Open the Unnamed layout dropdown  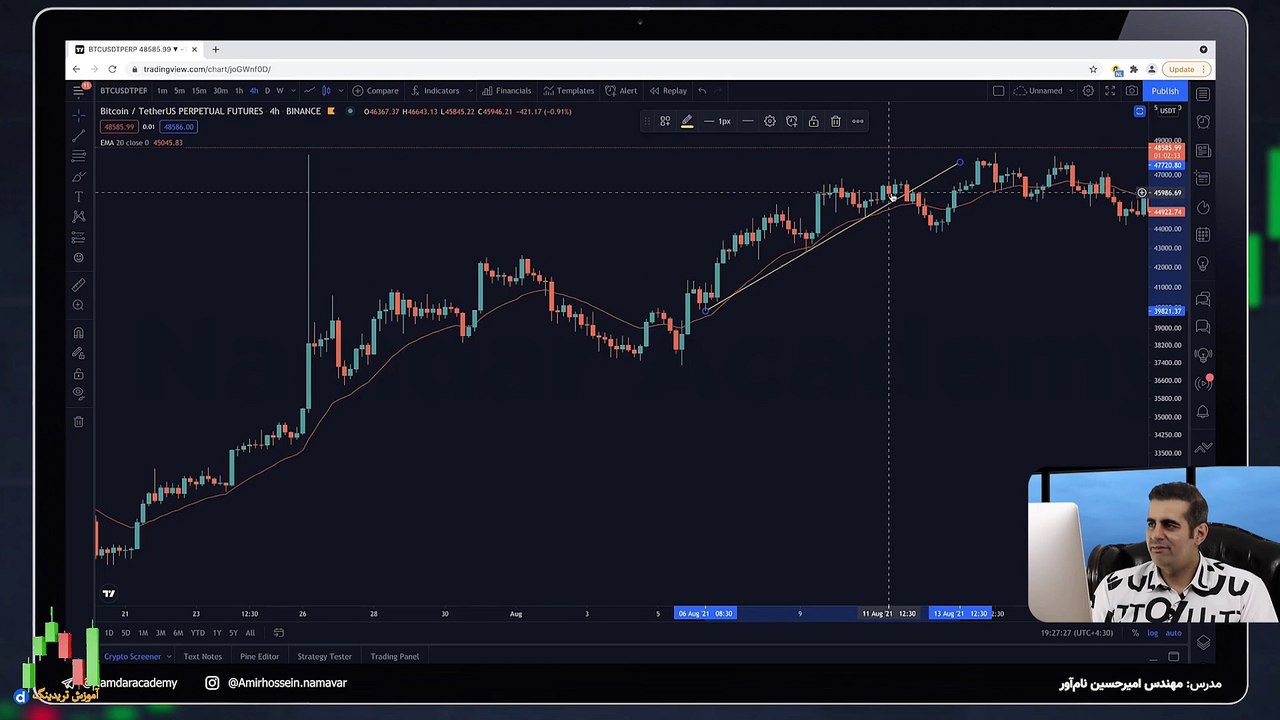1044,91
